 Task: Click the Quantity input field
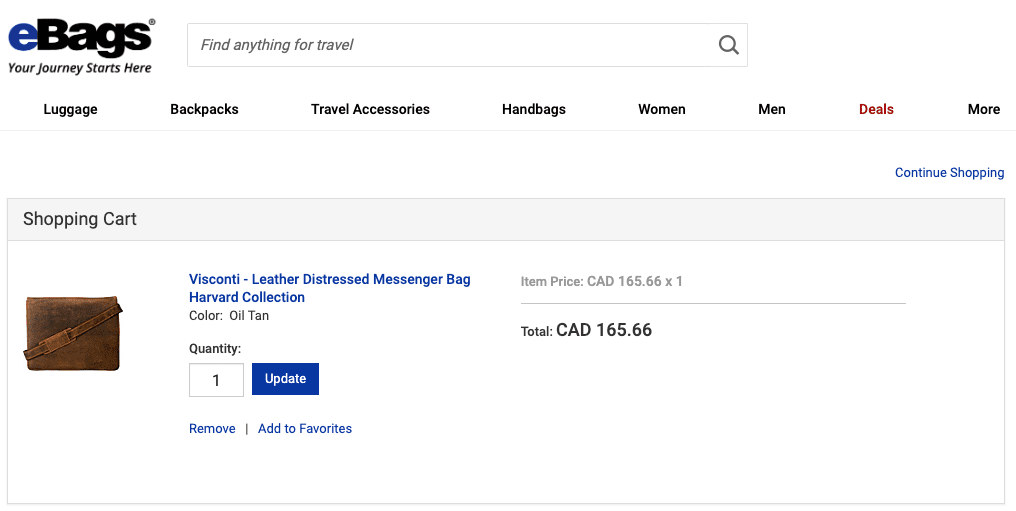[216, 380]
